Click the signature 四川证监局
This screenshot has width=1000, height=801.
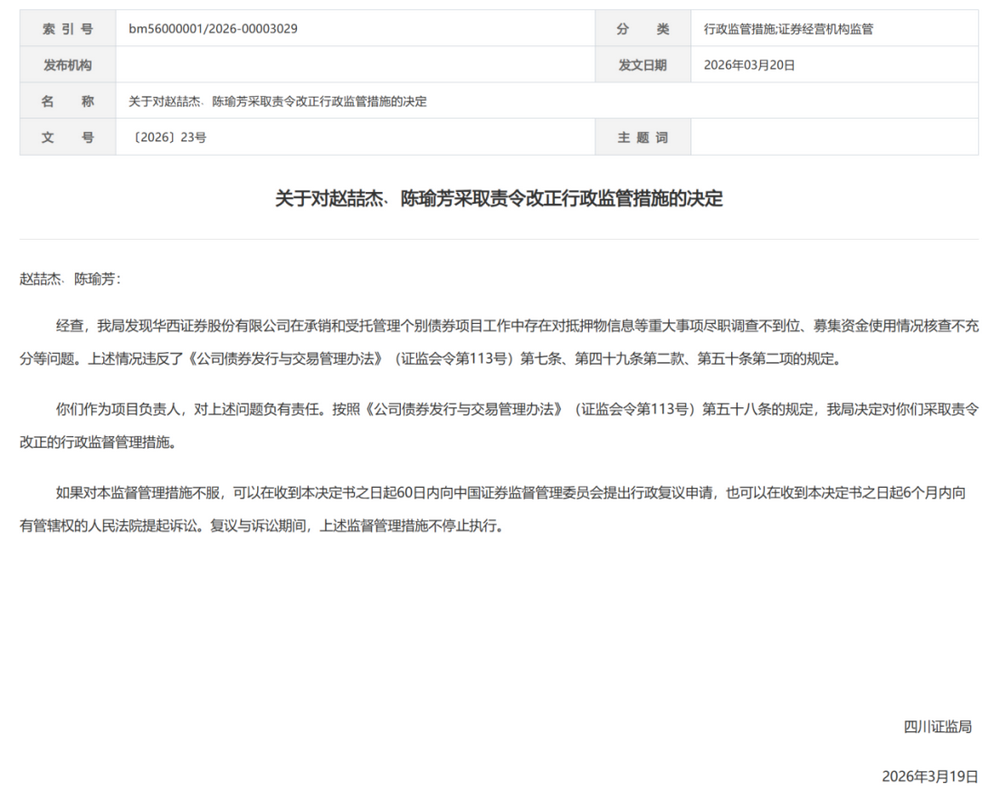pyautogui.click(x=938, y=726)
